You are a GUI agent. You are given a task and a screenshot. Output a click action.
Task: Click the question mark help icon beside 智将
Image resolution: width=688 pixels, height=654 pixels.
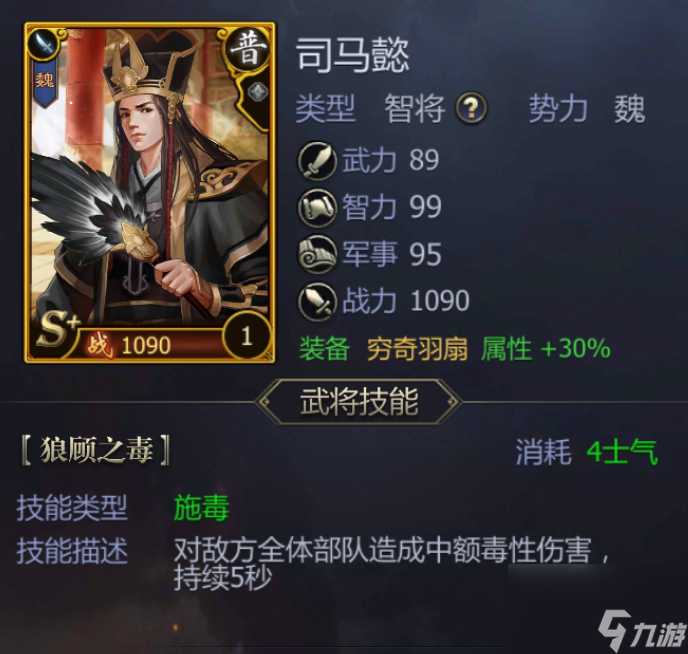pyautogui.click(x=471, y=107)
